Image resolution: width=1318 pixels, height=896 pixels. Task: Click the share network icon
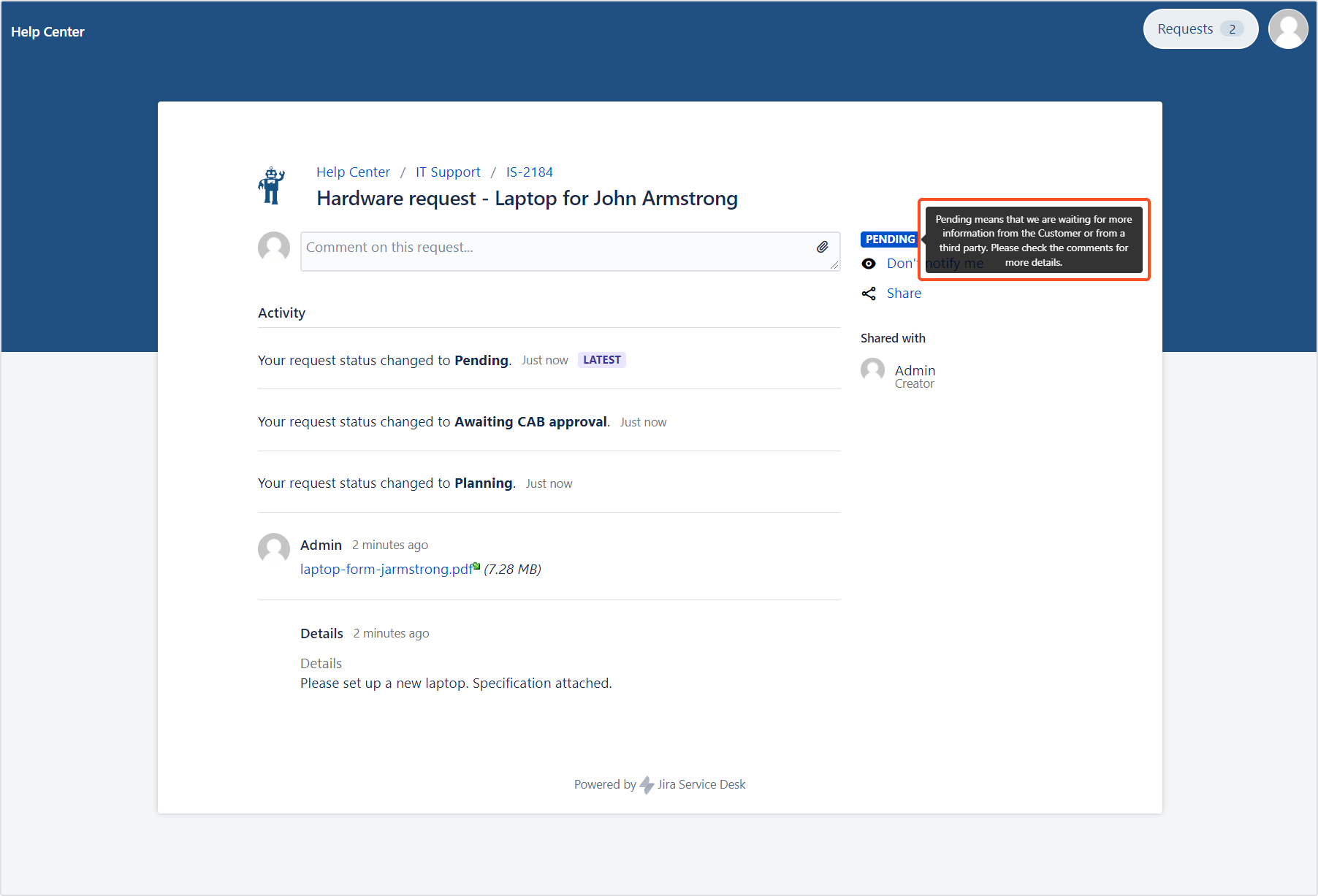(869, 293)
